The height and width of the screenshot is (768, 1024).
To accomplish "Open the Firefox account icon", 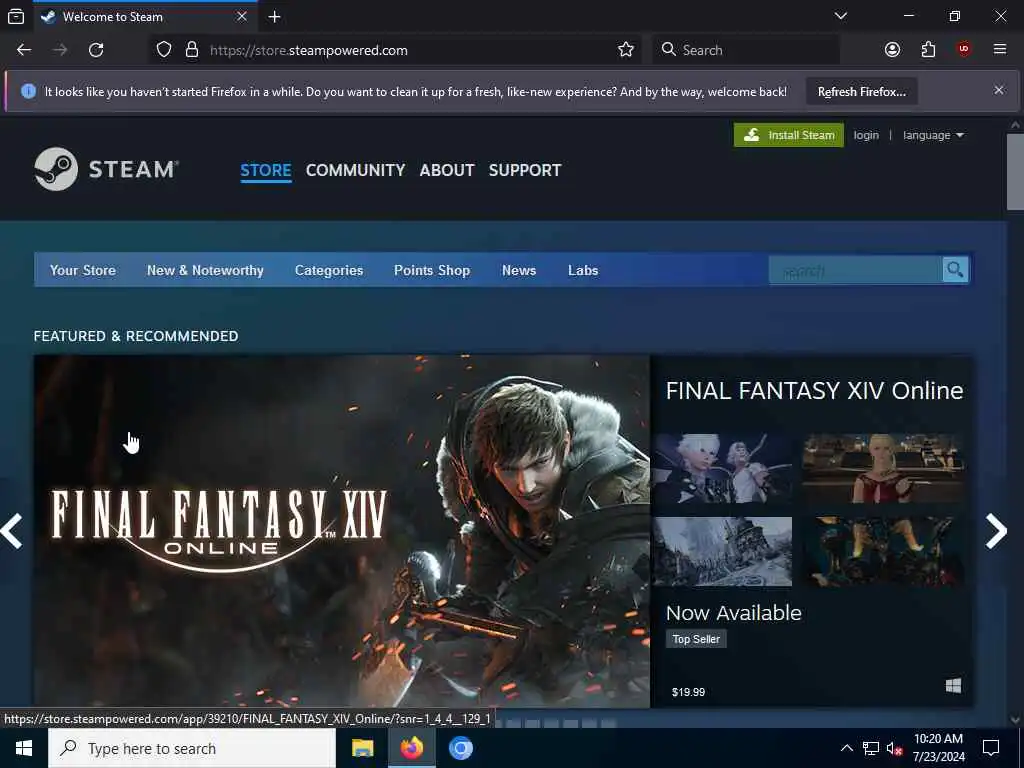I will pos(892,50).
